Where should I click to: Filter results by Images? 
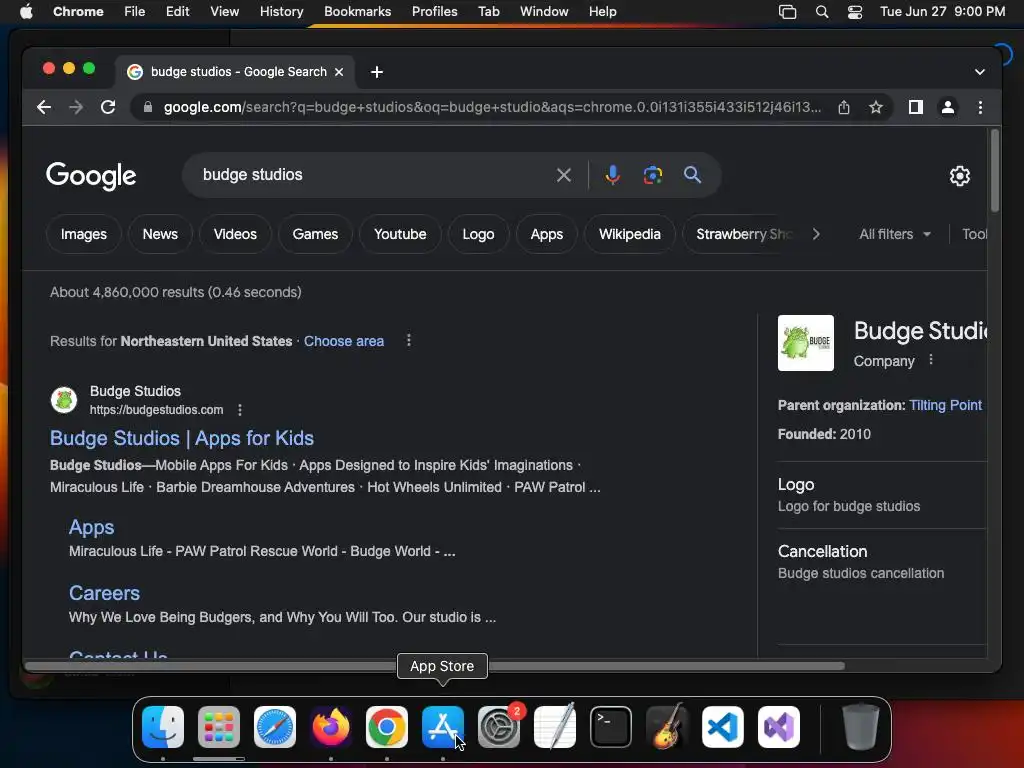point(84,234)
